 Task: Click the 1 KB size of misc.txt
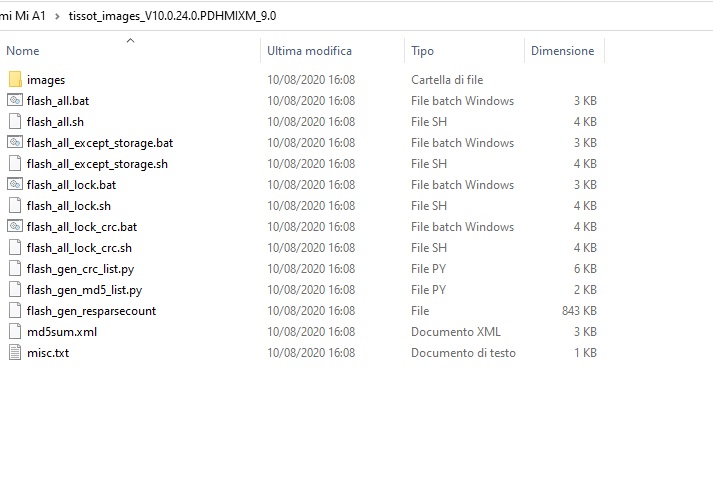[585, 352]
